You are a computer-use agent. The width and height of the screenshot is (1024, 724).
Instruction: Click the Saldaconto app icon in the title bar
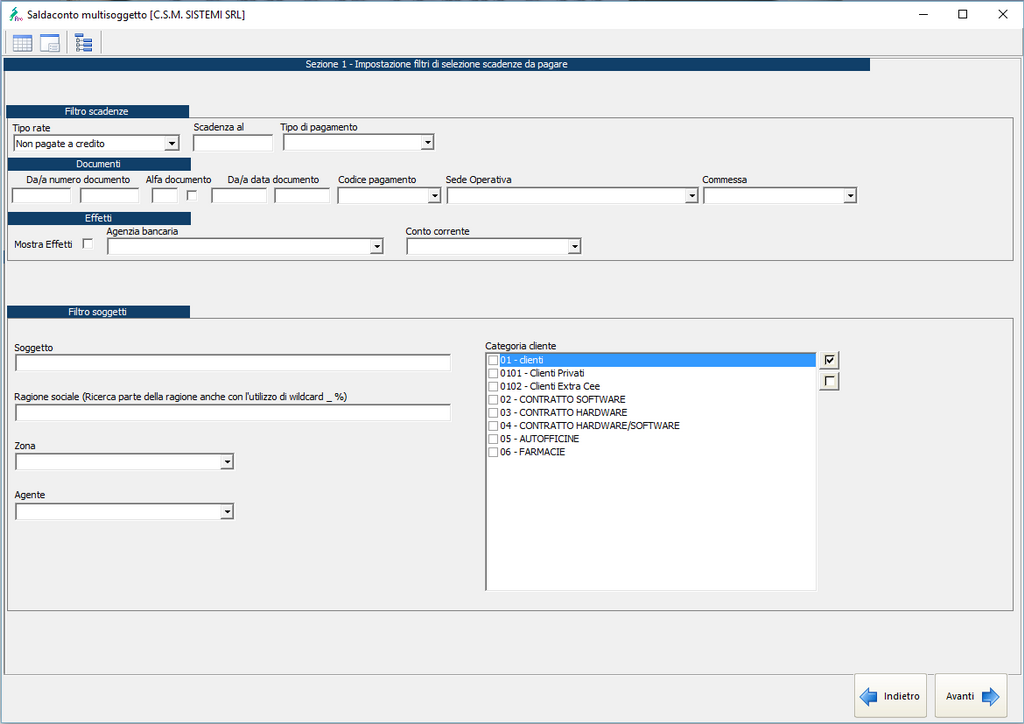click(x=16, y=14)
